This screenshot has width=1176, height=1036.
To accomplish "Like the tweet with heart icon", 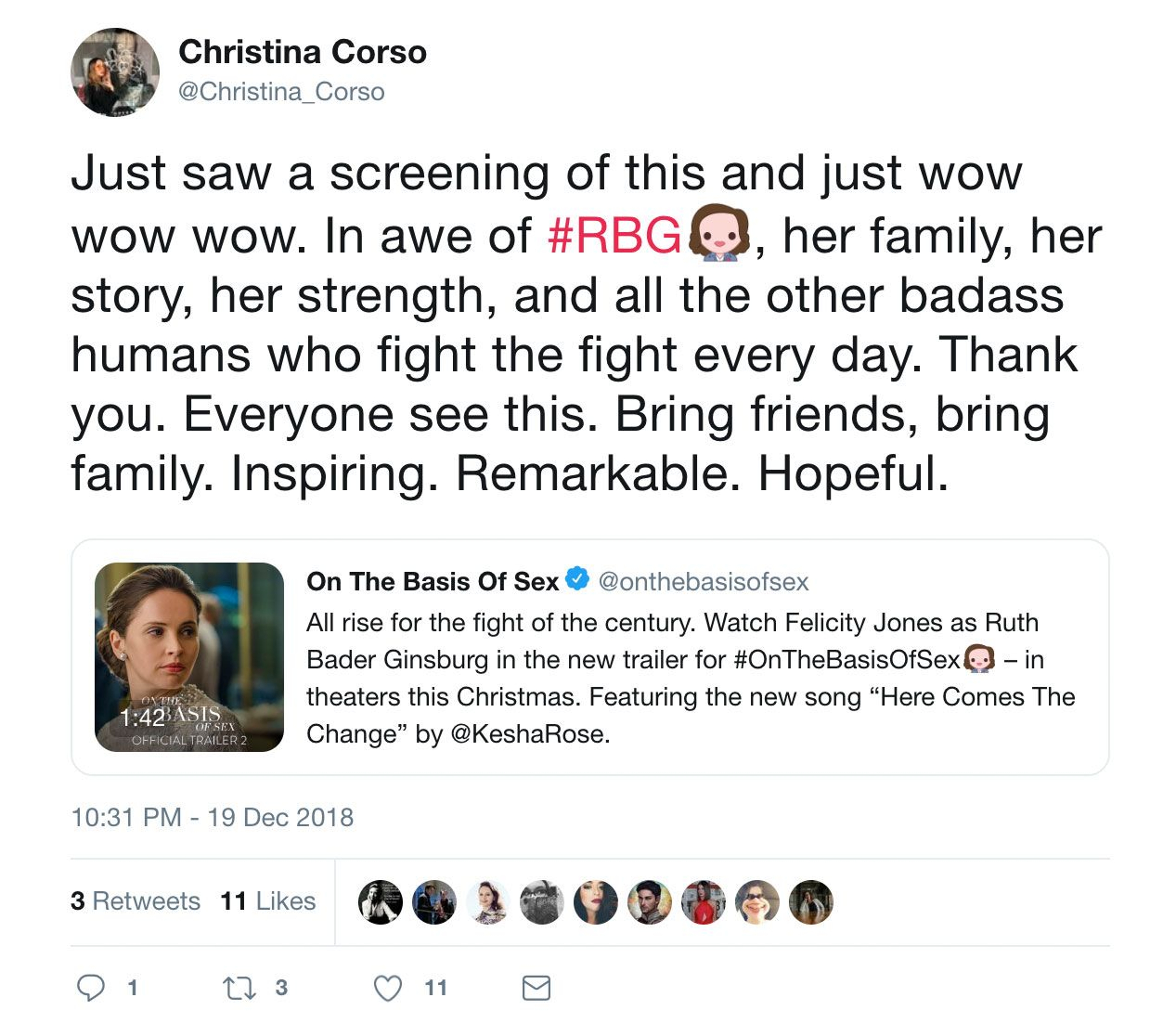I will coord(388,988).
